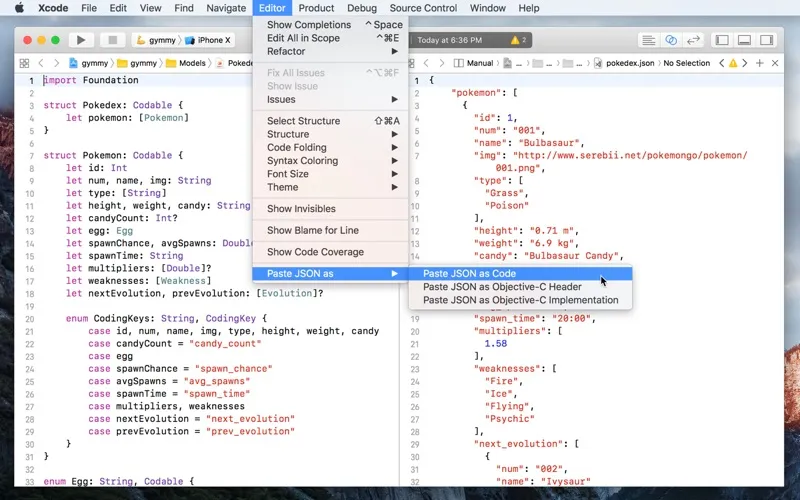Toggle Show Invisibles
The width and height of the screenshot is (800, 500).
(x=330, y=209)
